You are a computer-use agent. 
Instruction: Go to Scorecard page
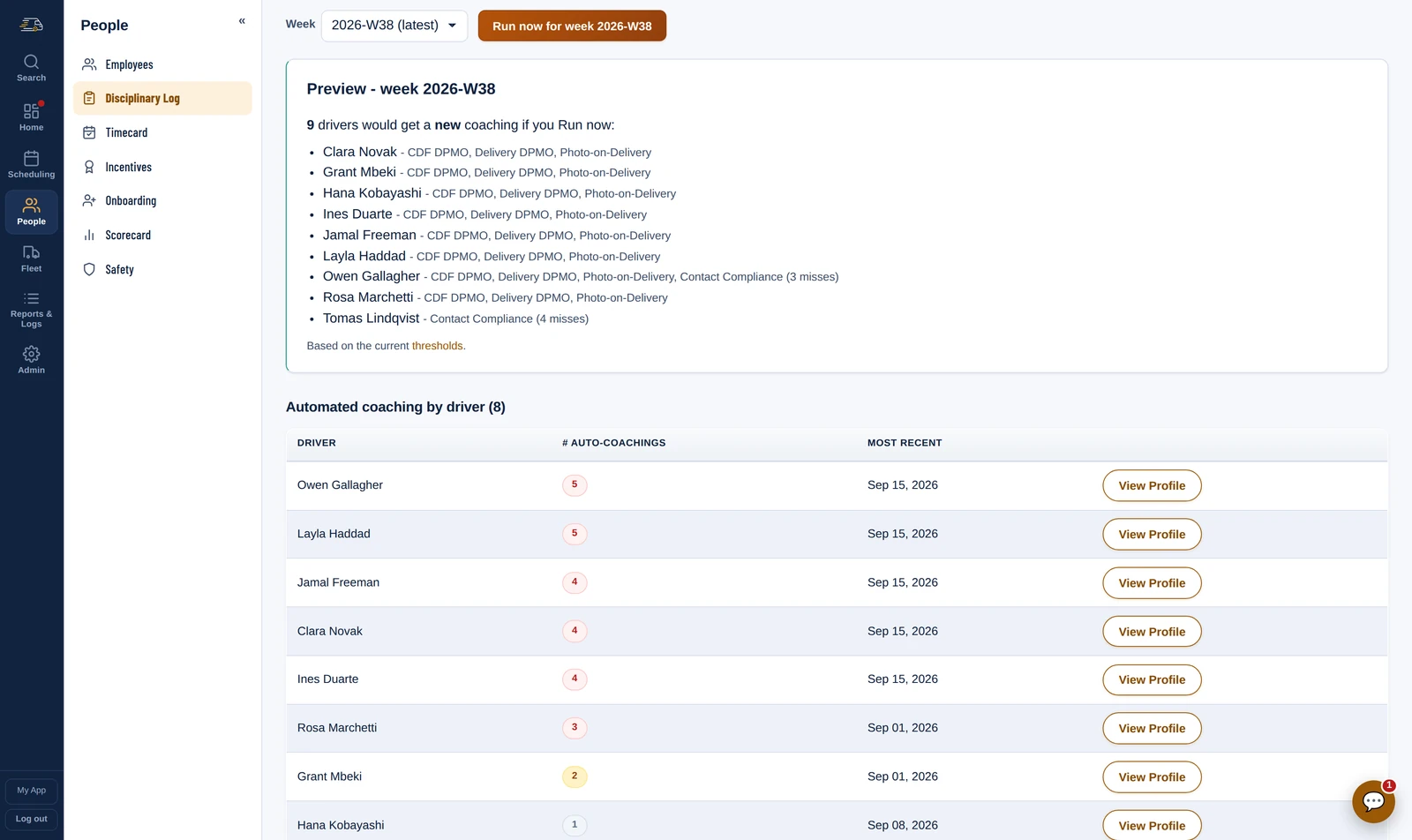click(162, 235)
